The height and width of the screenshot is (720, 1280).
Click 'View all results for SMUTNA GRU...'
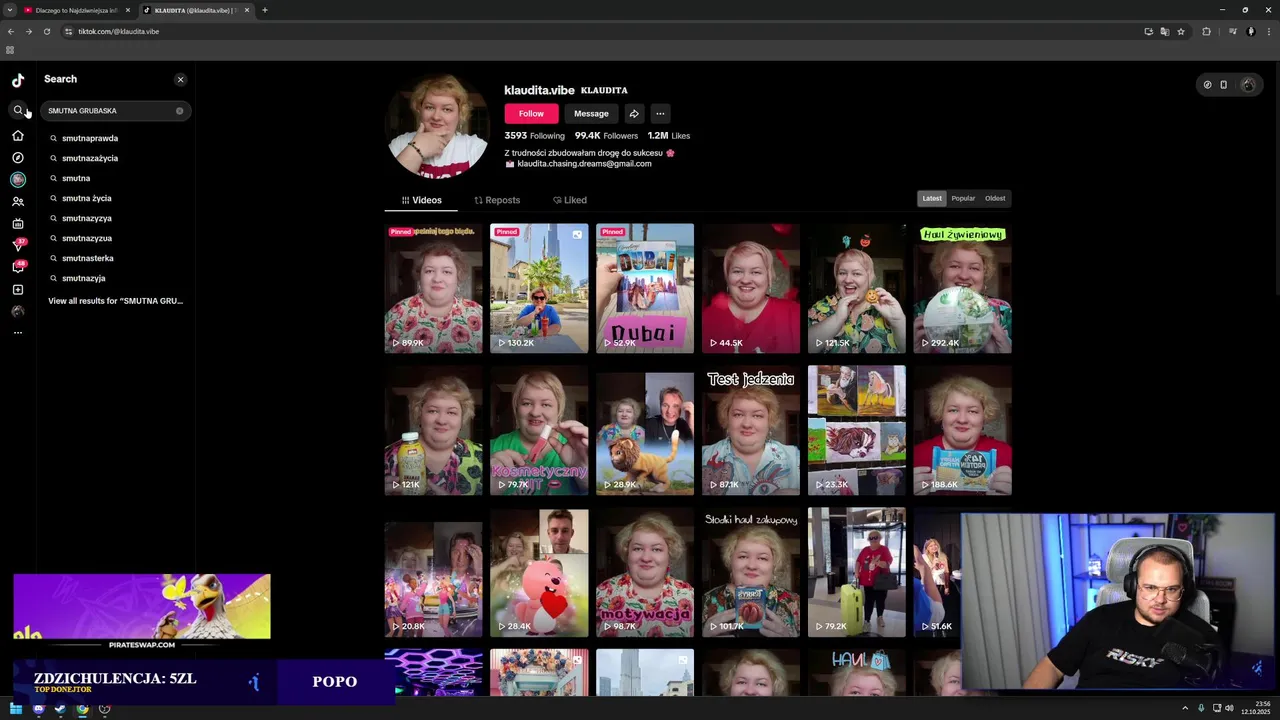tap(115, 301)
